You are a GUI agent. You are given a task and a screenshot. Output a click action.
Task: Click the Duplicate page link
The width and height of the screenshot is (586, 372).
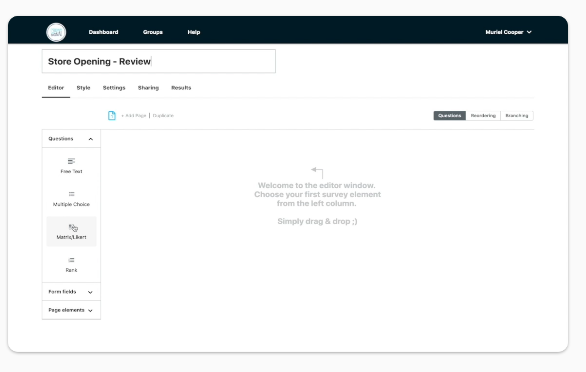pyautogui.click(x=163, y=116)
